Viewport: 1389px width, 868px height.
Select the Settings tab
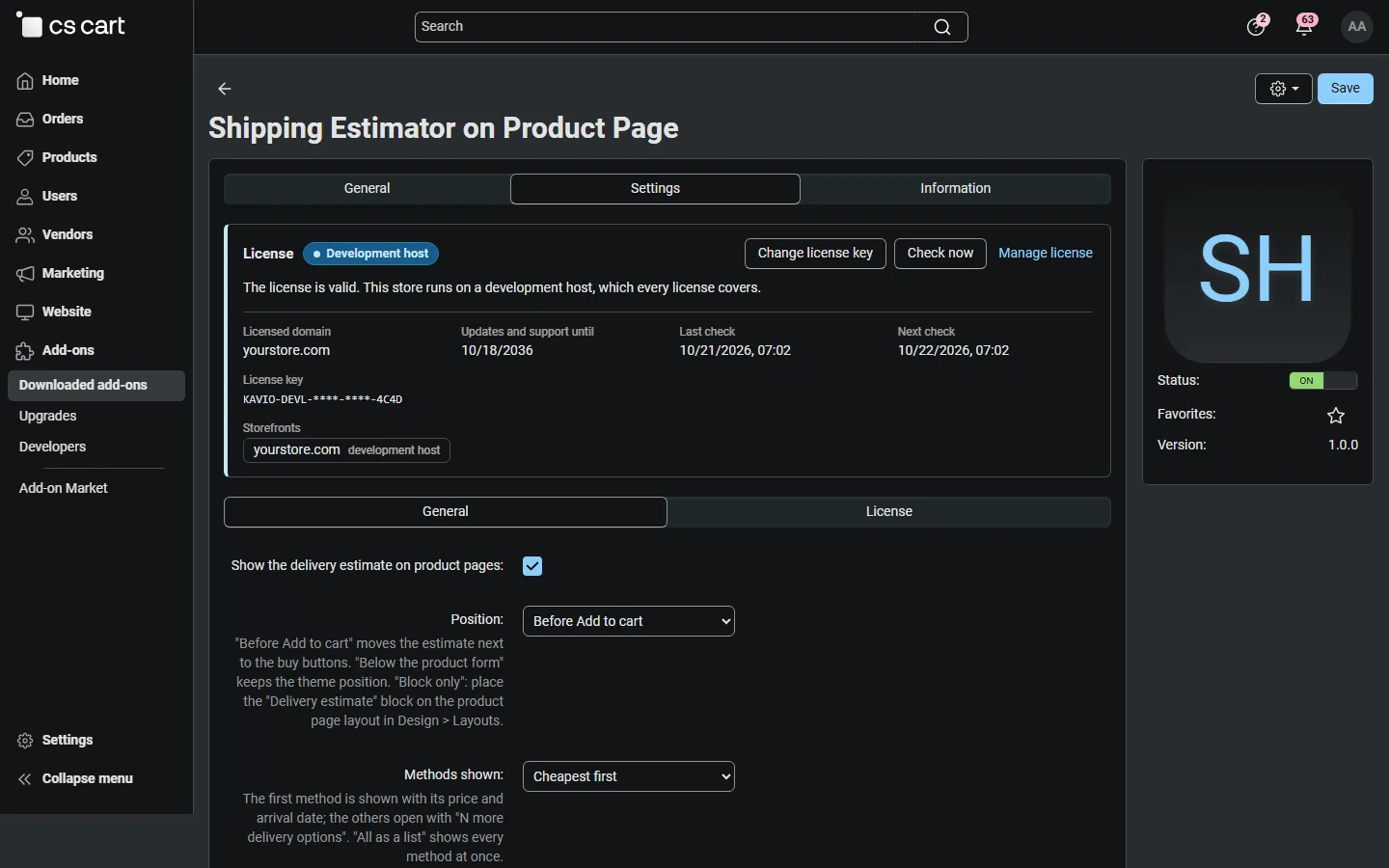pos(656,189)
